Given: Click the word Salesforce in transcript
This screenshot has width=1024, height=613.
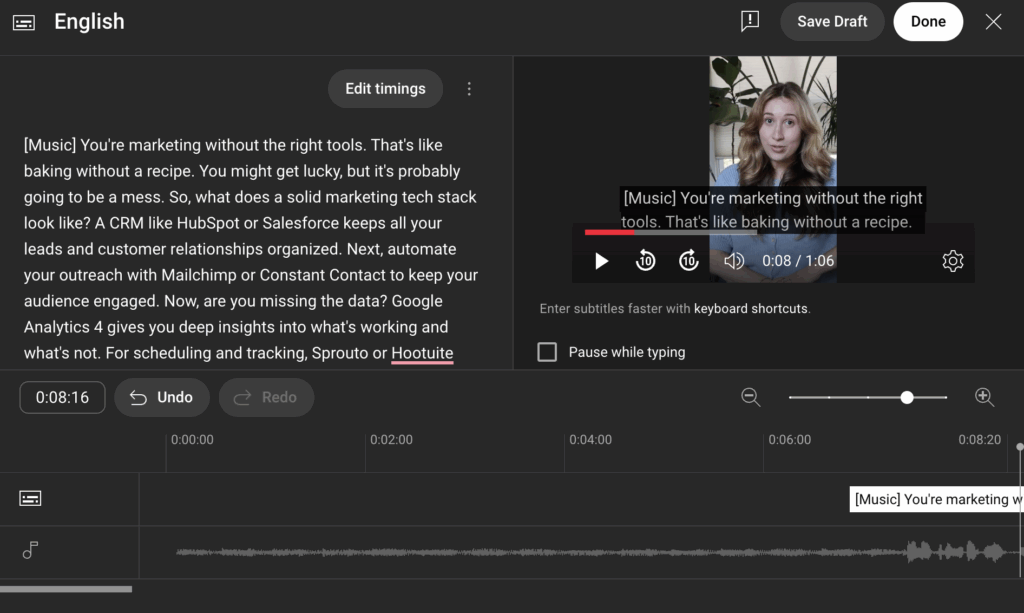Looking at the screenshot, I should pos(300,223).
